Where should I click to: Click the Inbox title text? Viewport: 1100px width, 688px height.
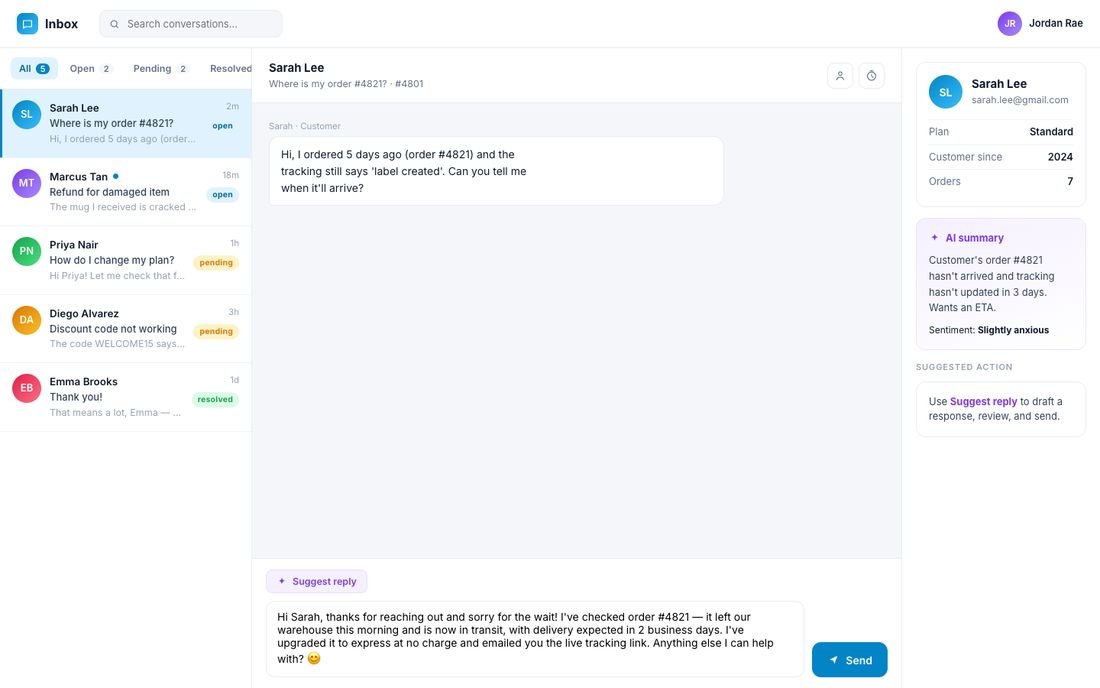(x=61, y=24)
